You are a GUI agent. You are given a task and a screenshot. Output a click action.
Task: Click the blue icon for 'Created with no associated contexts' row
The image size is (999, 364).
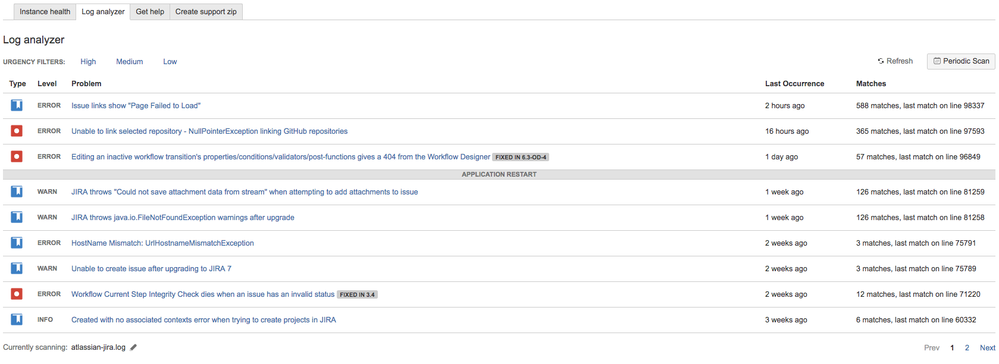tap(17, 319)
